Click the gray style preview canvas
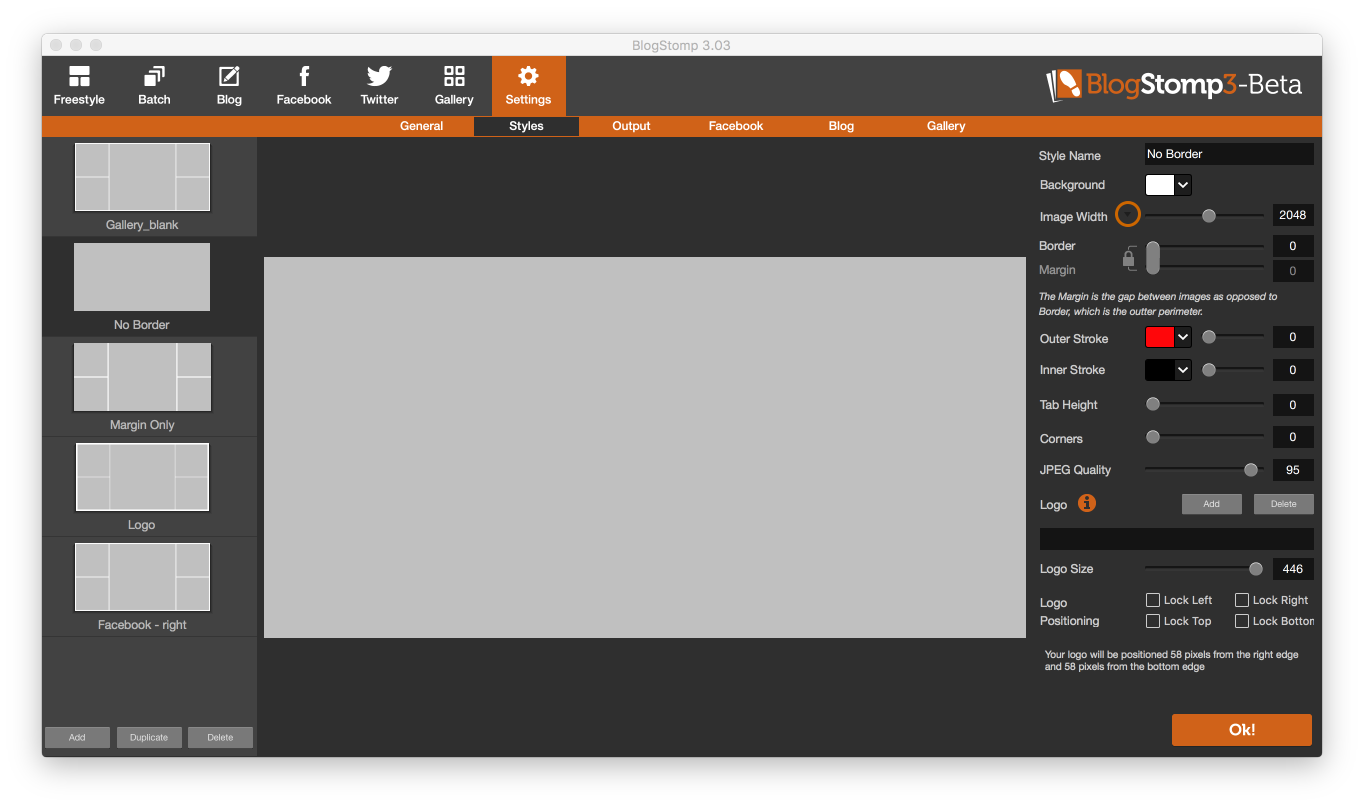1364x807 pixels. coord(645,447)
